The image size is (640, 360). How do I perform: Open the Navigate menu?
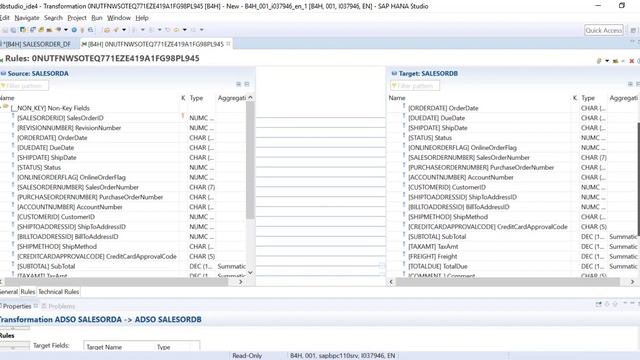coord(27,18)
